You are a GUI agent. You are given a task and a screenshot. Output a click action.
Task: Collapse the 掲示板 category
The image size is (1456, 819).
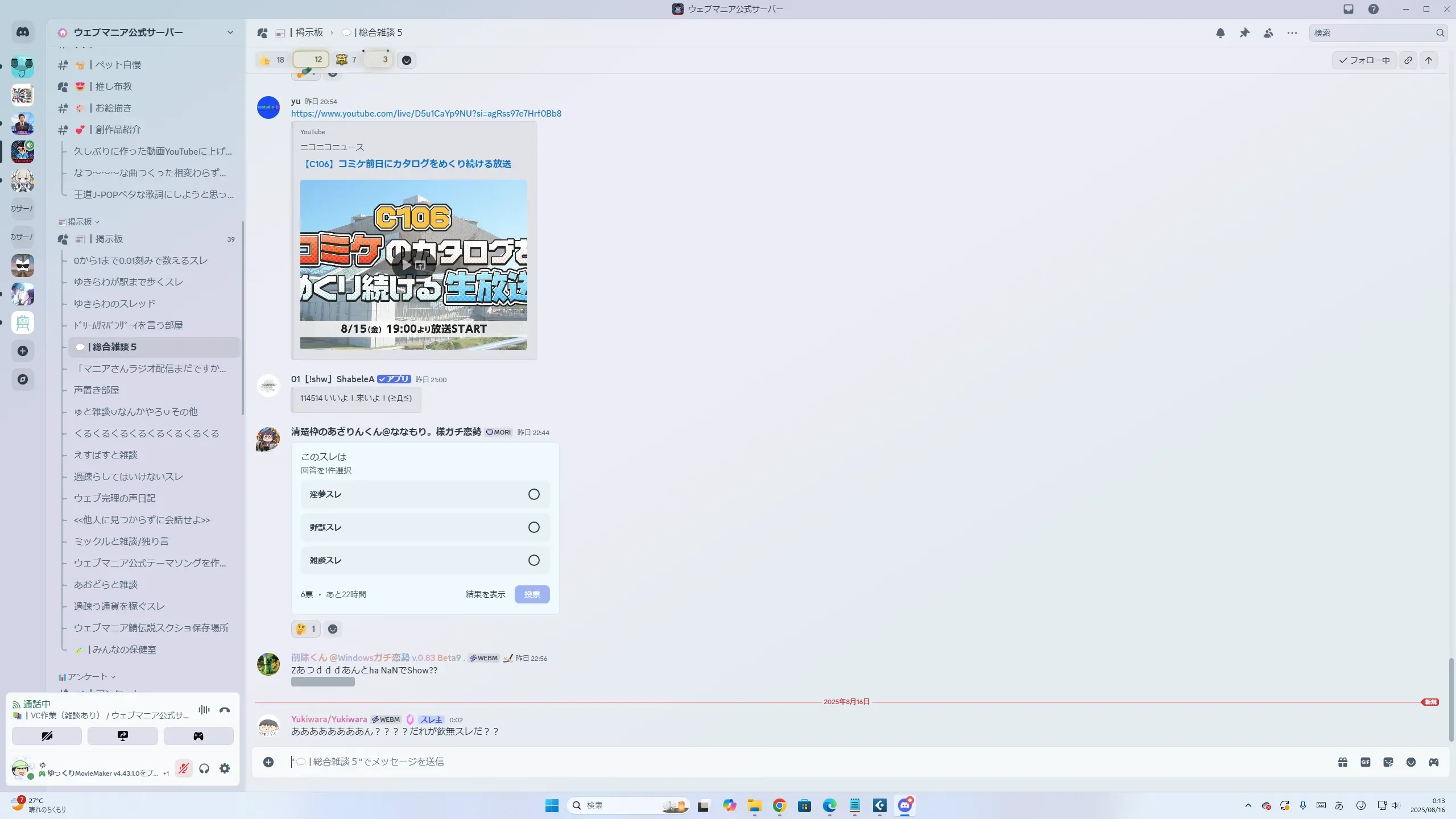[80, 222]
